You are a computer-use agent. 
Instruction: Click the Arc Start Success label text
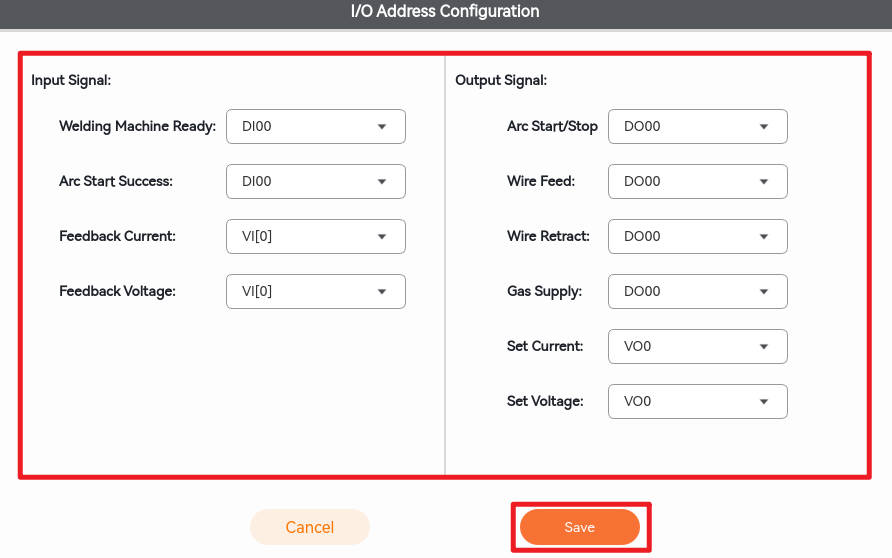pyautogui.click(x=116, y=182)
